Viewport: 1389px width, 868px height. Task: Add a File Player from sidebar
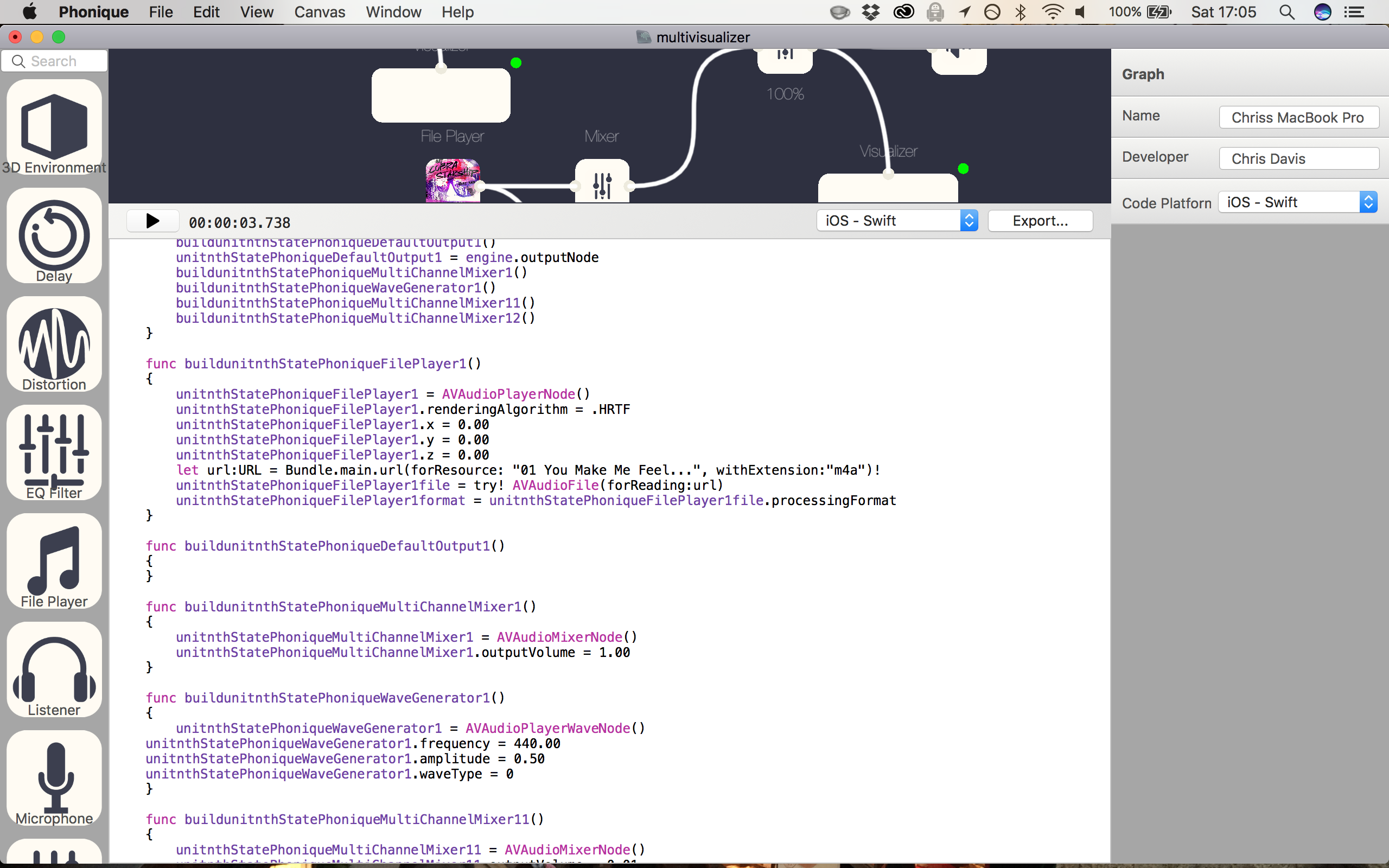tap(54, 560)
